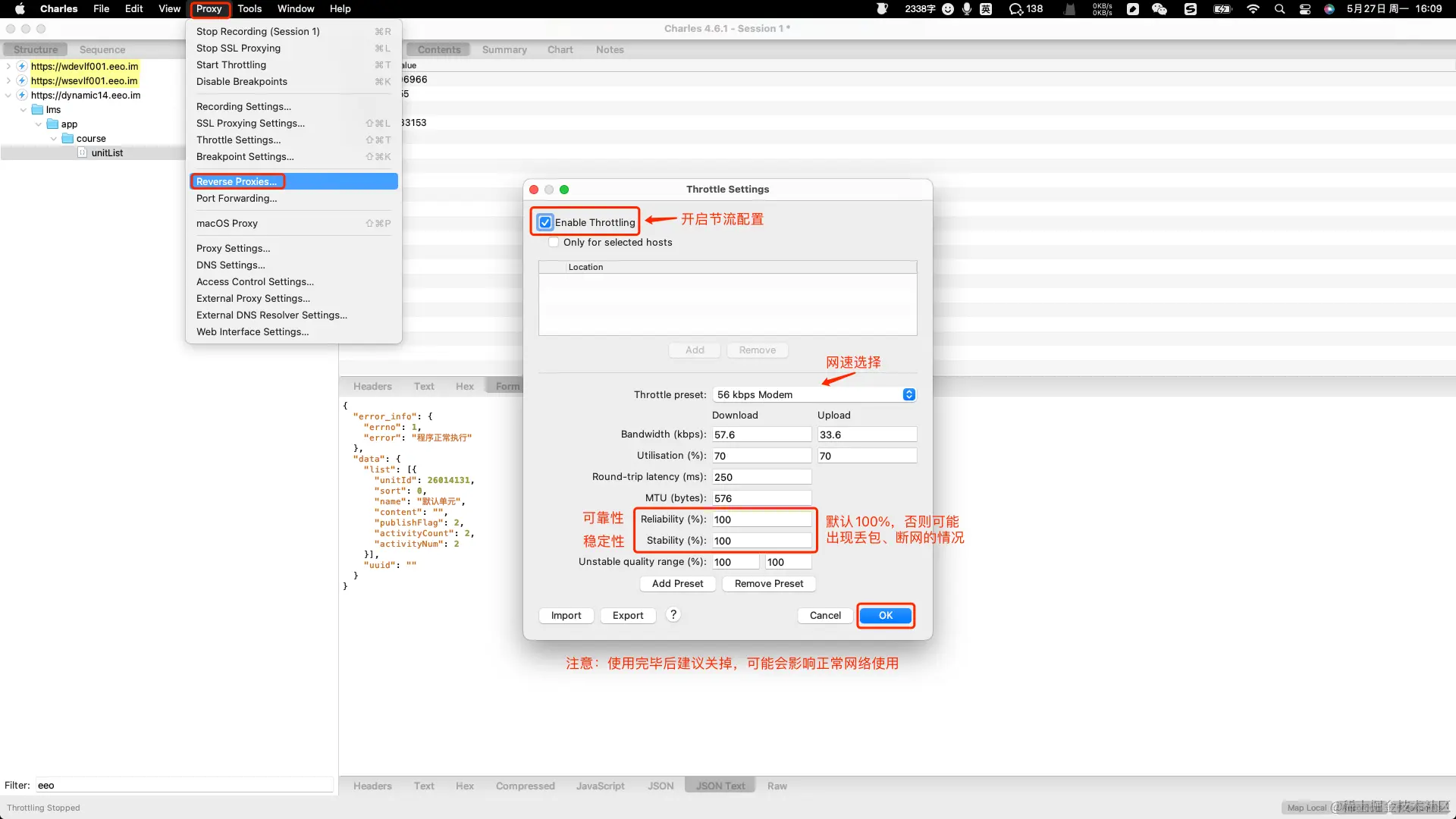Click the Wi-Fi status icon
The height and width of the screenshot is (819, 1456).
1253,9
